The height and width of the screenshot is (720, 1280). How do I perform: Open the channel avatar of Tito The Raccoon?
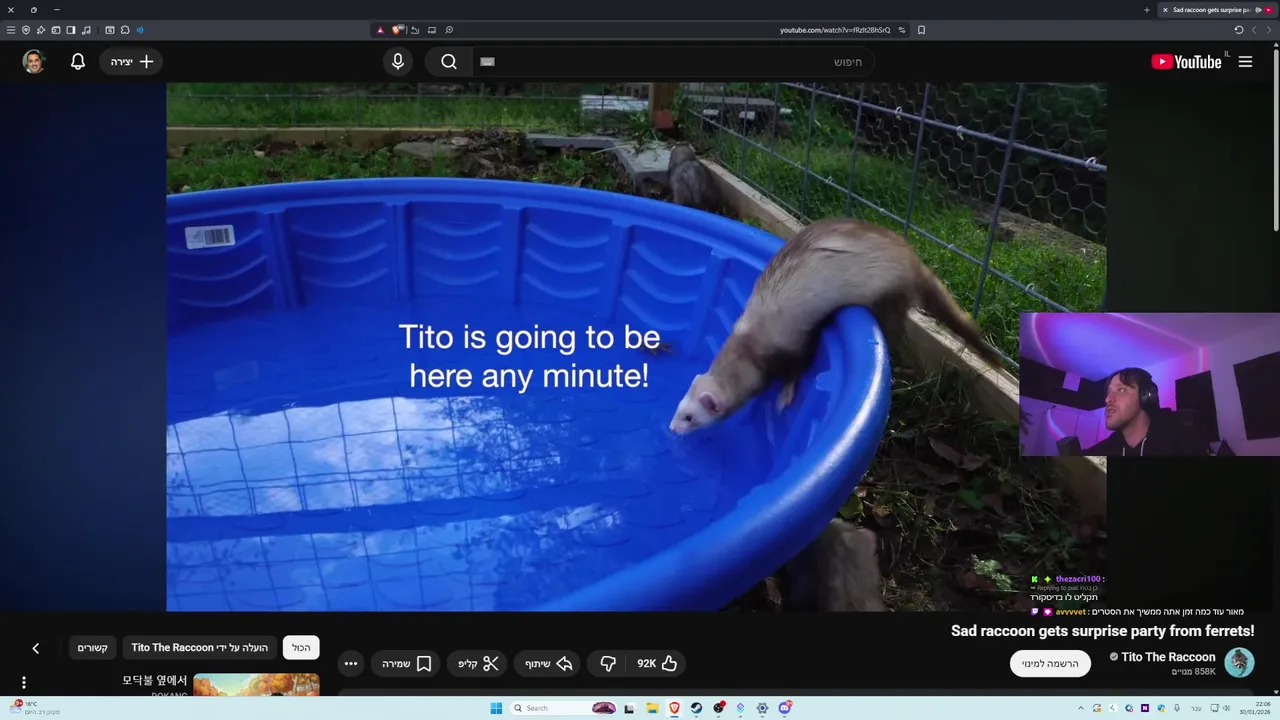(x=1239, y=663)
